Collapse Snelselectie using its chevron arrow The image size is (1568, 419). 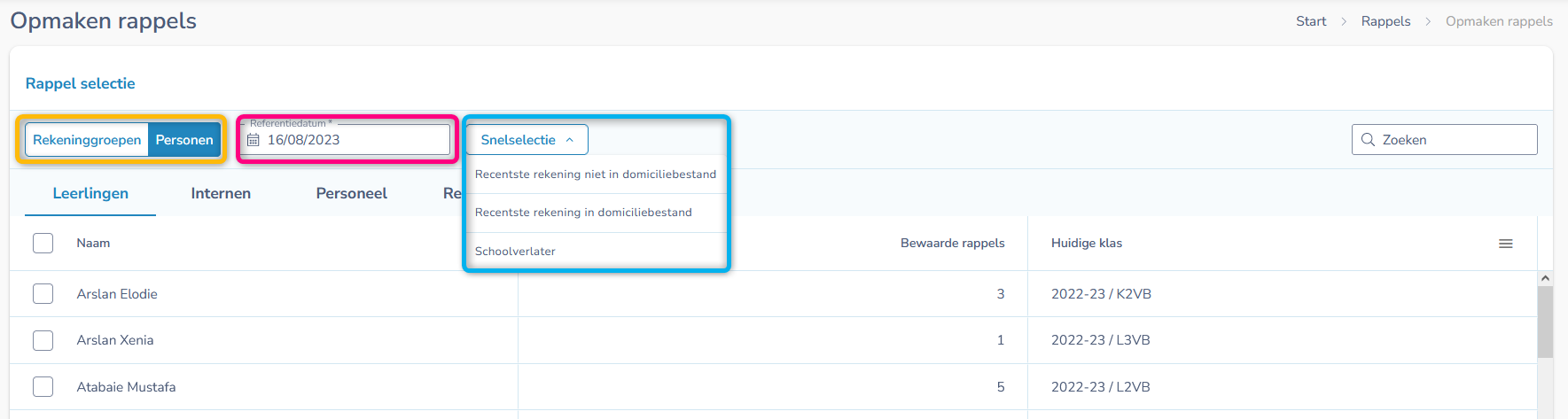pyautogui.click(x=570, y=140)
